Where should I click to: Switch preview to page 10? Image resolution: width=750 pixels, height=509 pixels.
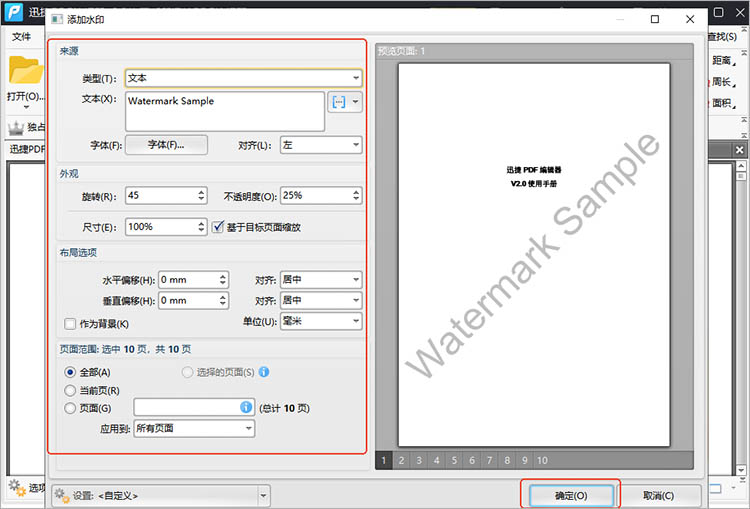pos(542,460)
